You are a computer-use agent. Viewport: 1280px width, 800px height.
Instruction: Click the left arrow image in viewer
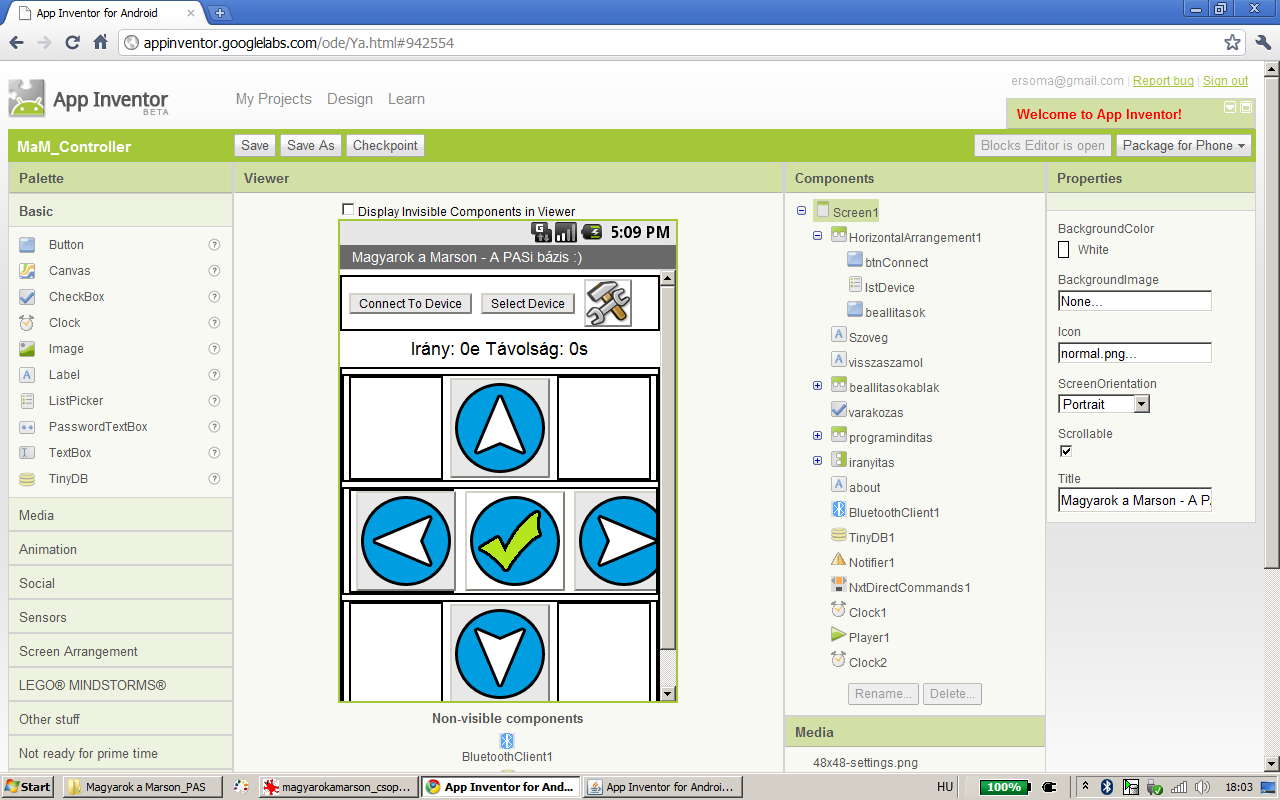[405, 540]
